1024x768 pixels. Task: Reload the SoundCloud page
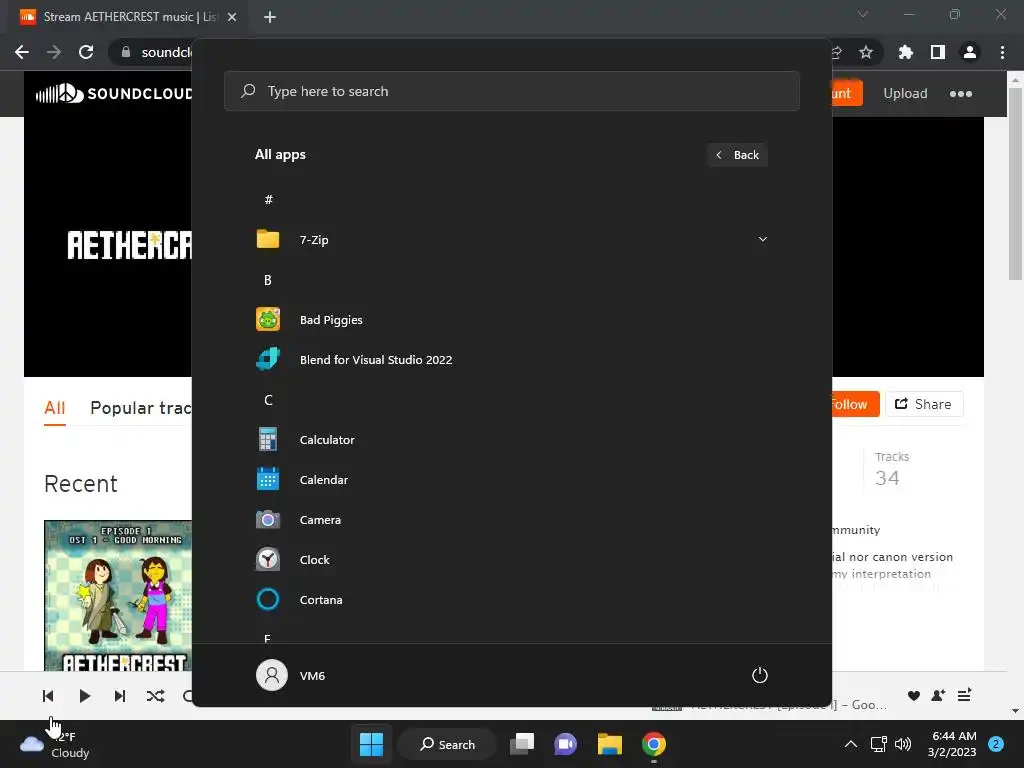86,52
